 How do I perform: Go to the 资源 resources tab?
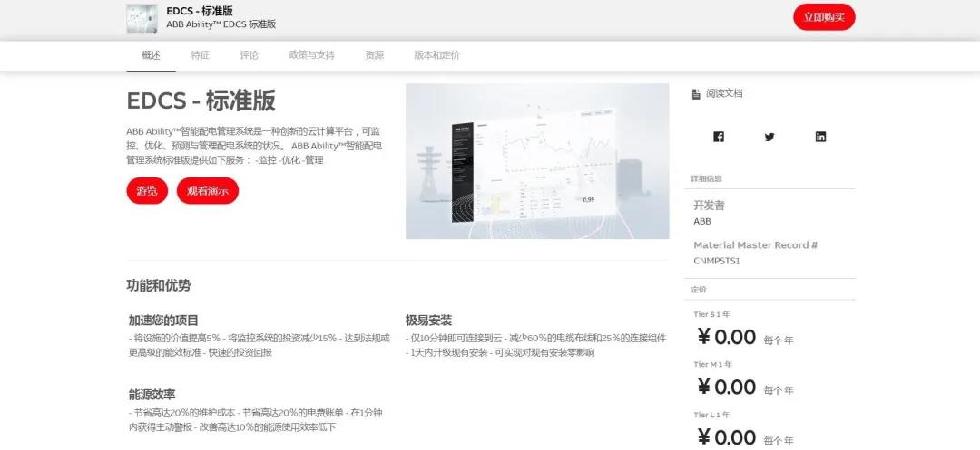(374, 55)
